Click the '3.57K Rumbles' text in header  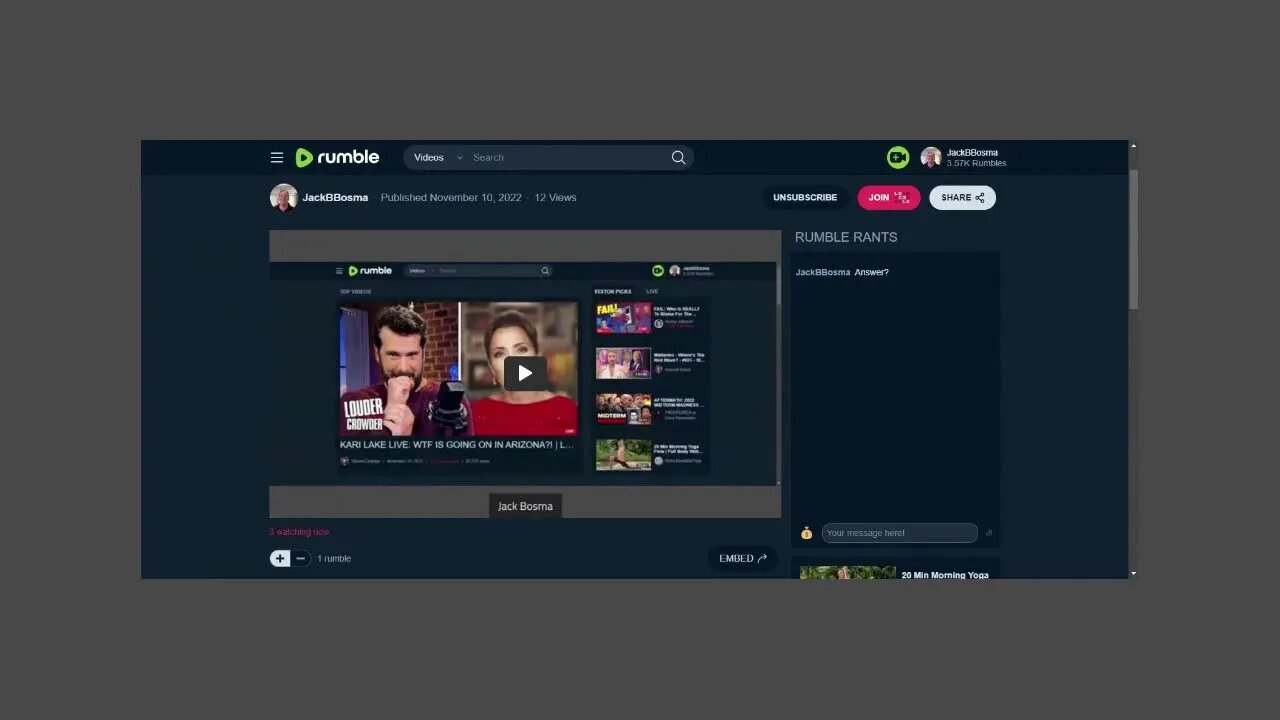977,163
